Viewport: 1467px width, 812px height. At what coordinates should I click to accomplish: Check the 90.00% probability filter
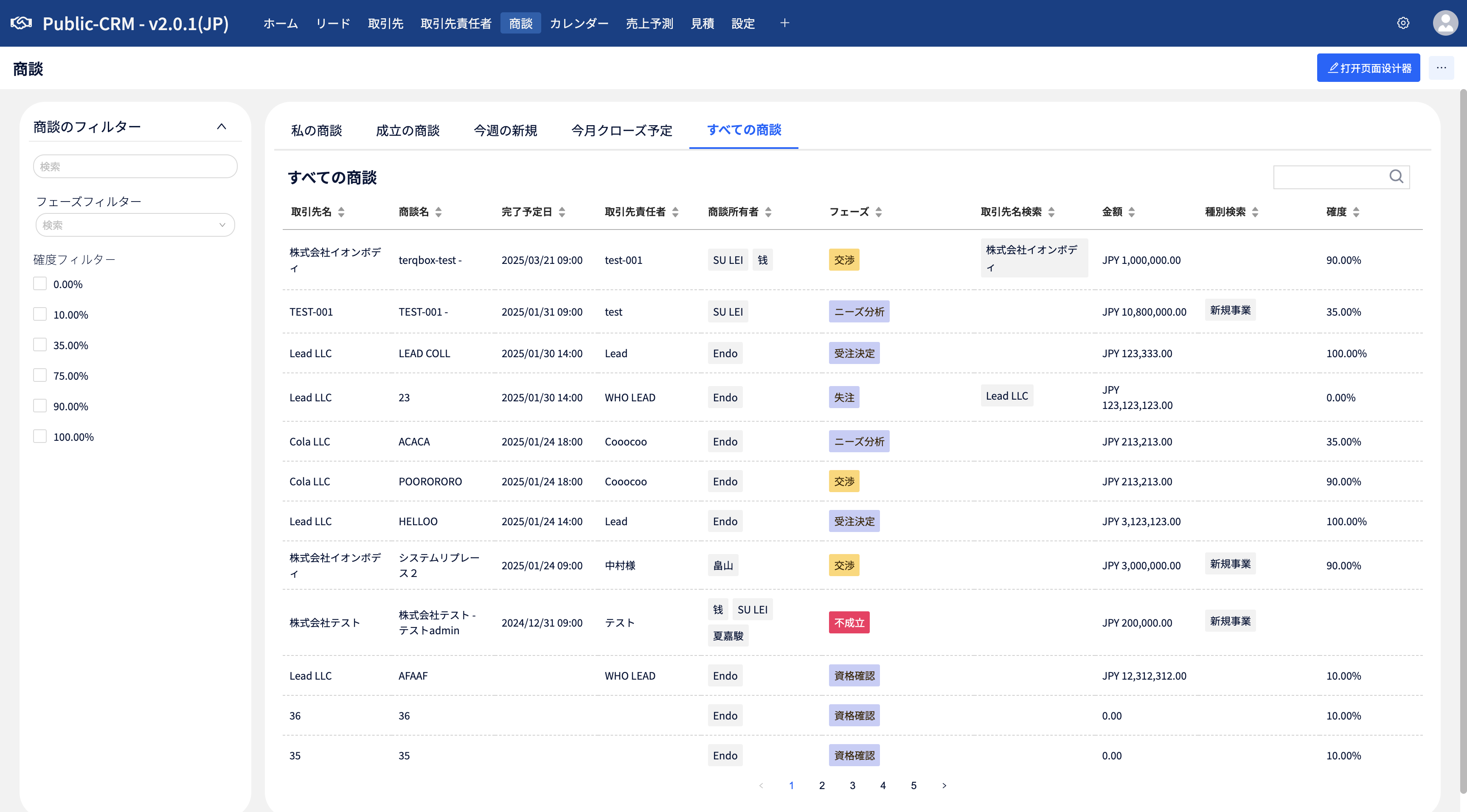point(39,406)
